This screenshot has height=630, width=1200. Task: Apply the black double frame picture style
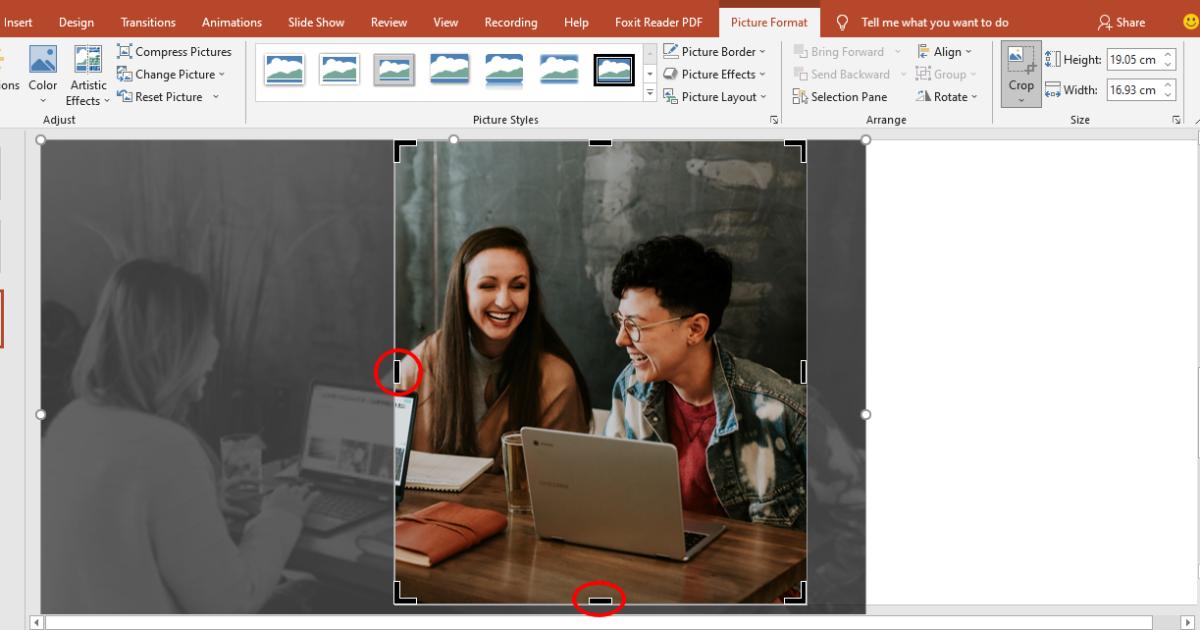(x=613, y=69)
